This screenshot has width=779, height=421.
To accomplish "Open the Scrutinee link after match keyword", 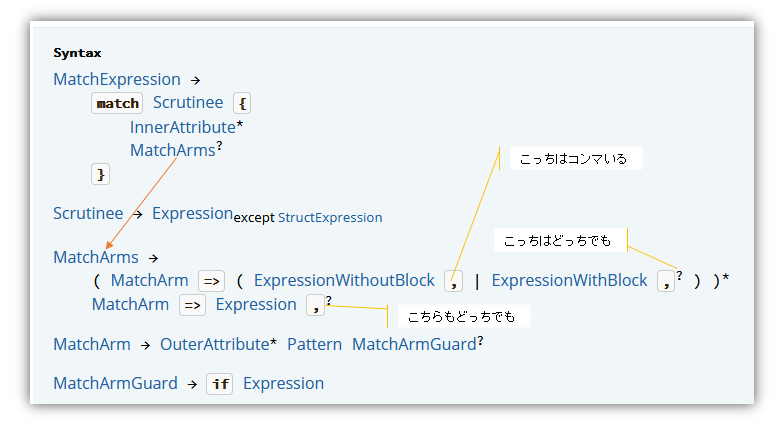I will point(187,103).
